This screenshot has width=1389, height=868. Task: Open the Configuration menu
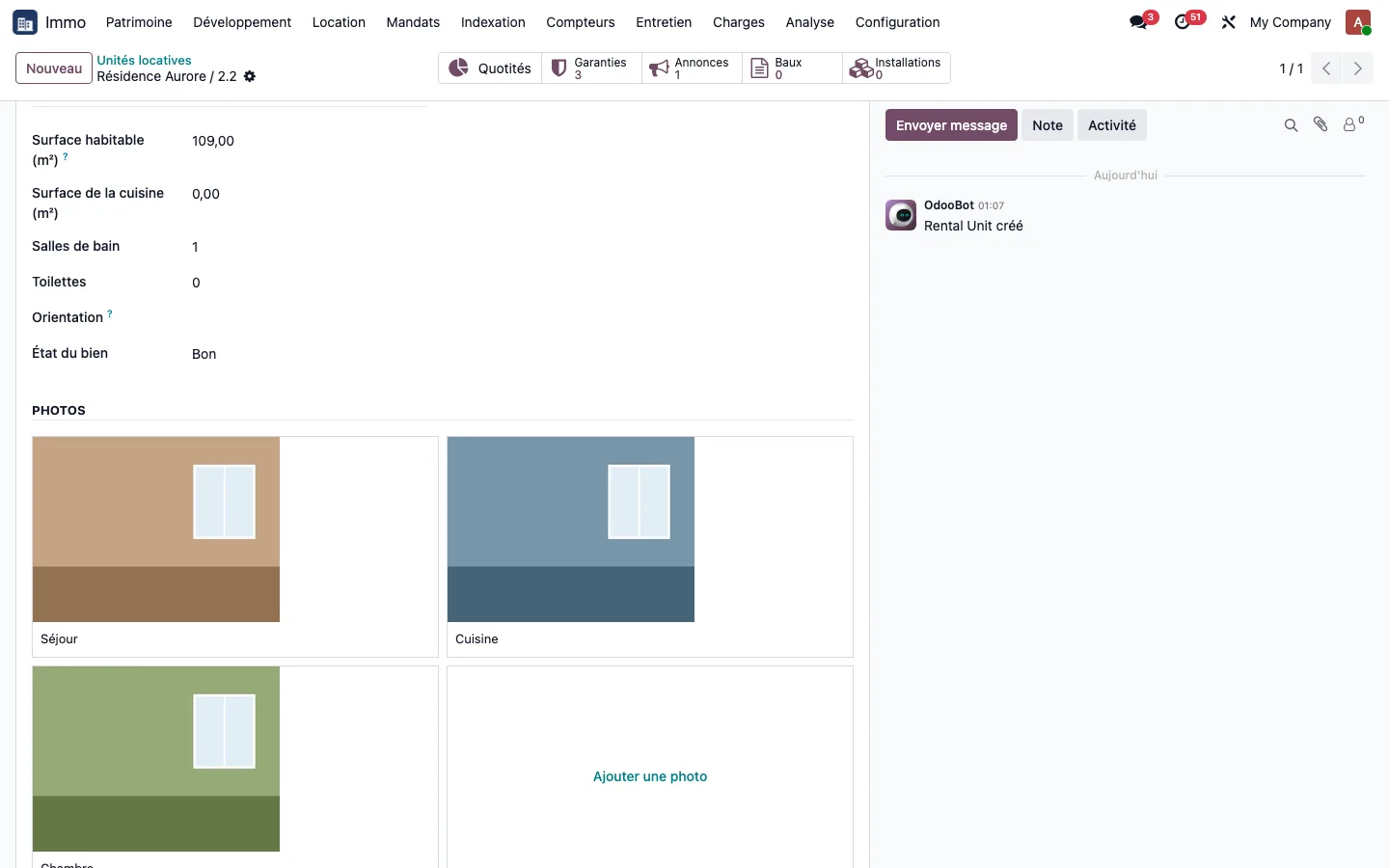click(897, 22)
